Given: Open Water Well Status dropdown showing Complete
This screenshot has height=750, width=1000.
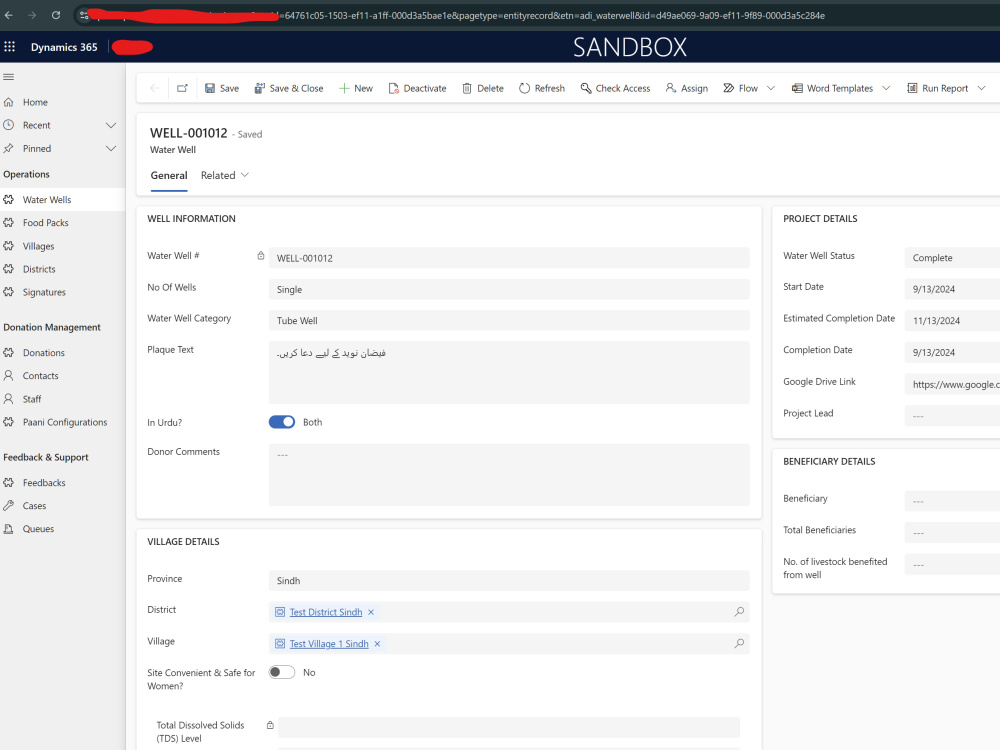Looking at the screenshot, I should coord(952,258).
